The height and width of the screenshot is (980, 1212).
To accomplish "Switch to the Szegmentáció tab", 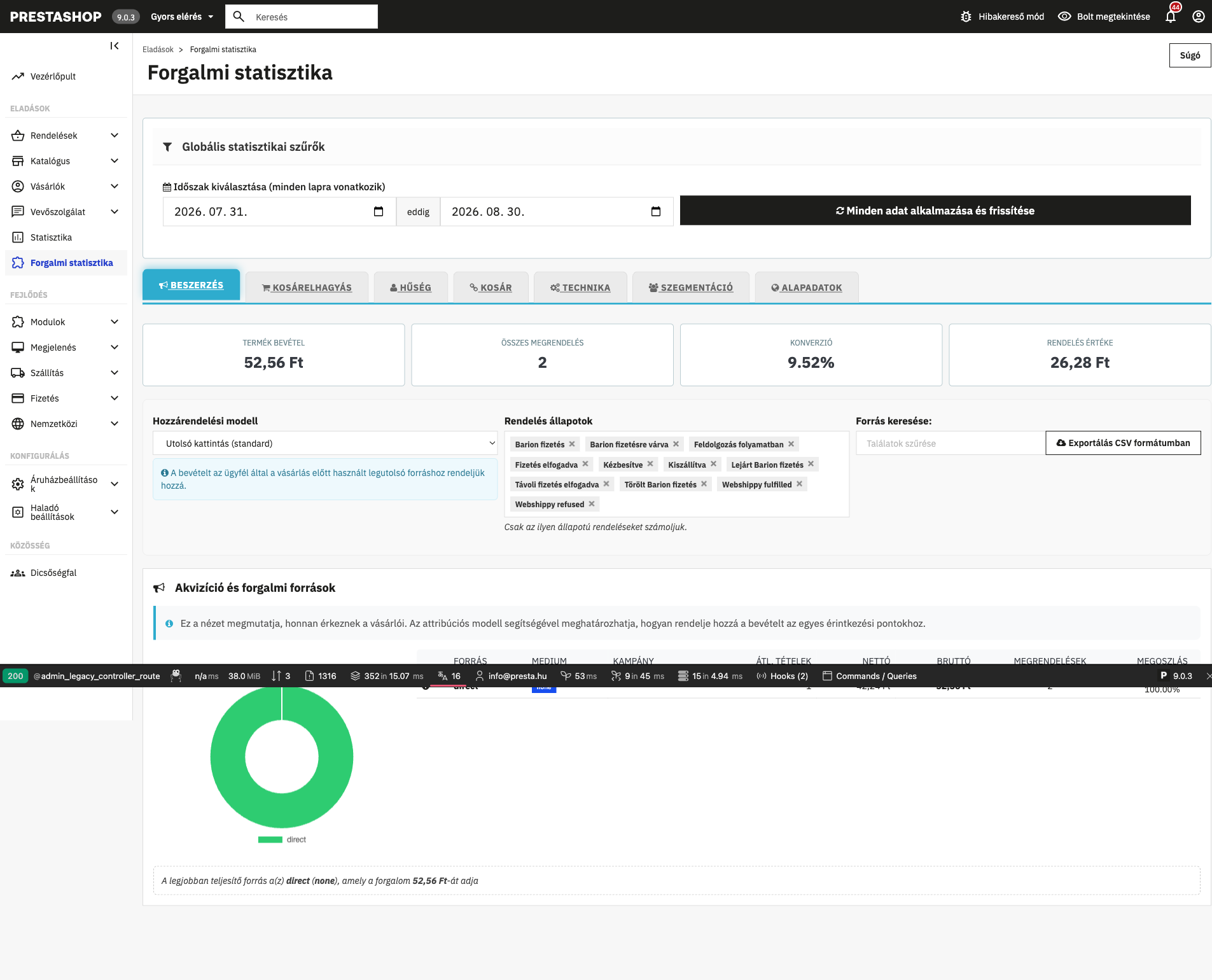I will tap(691, 287).
